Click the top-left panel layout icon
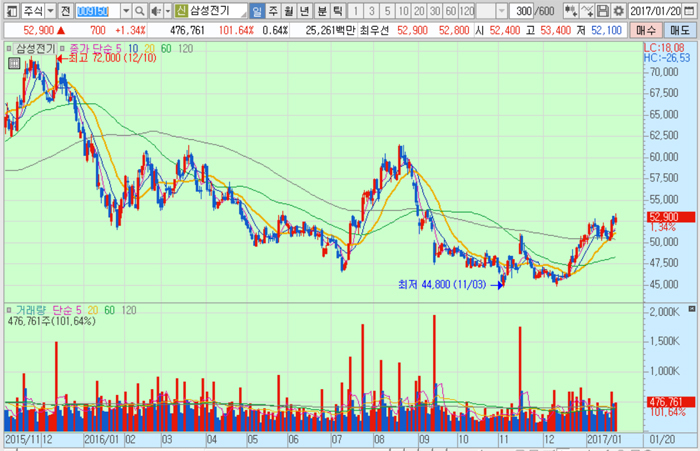 tap(9, 11)
